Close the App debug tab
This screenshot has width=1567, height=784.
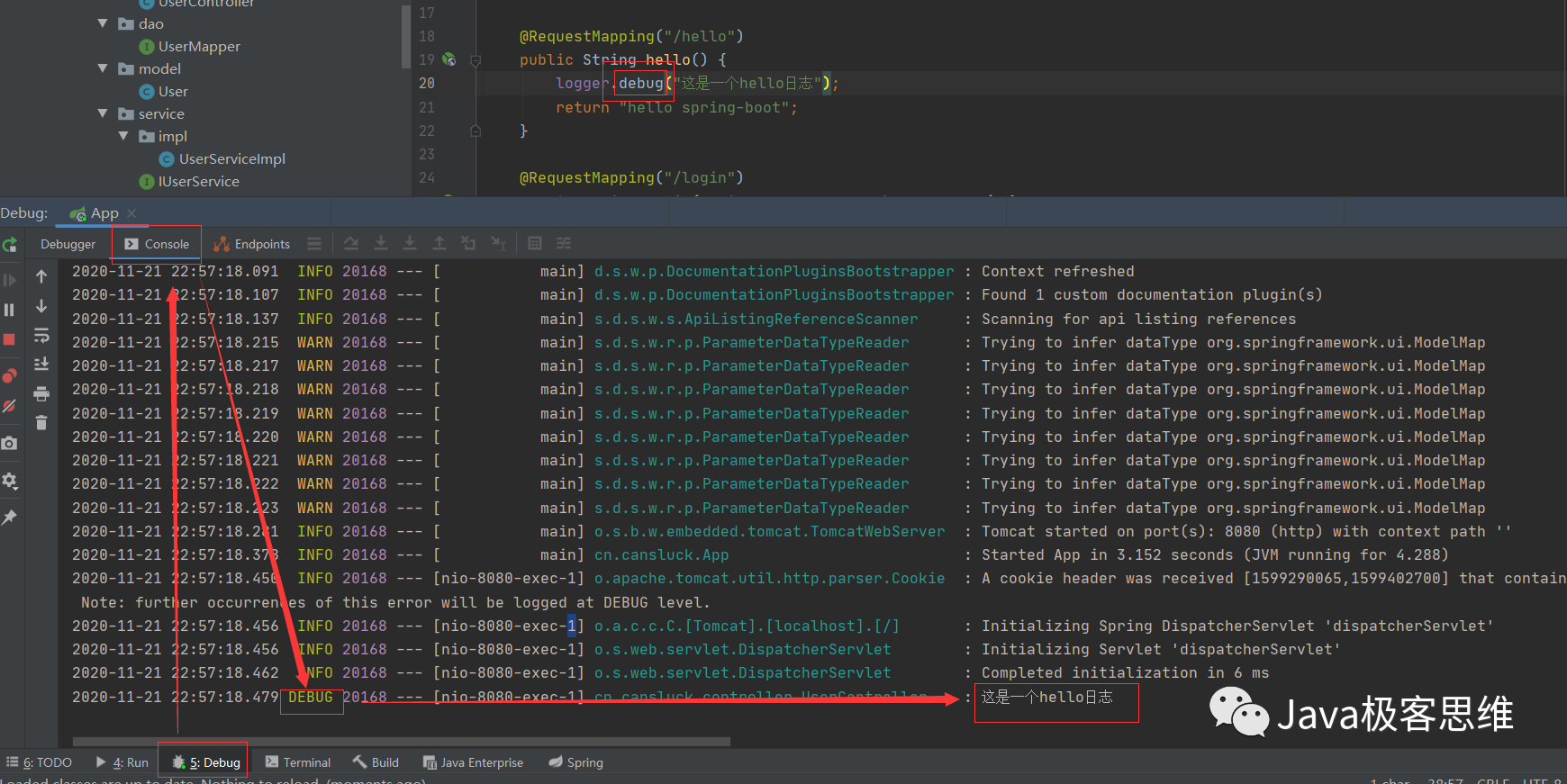131,213
